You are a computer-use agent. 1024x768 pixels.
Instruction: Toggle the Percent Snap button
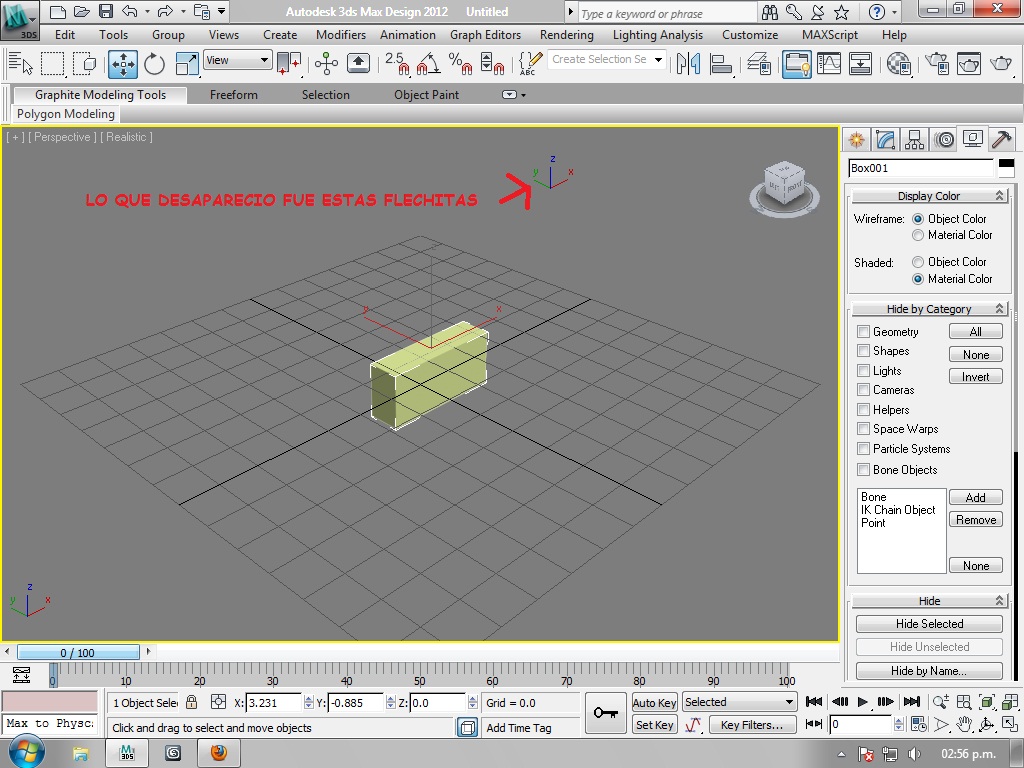pos(460,64)
